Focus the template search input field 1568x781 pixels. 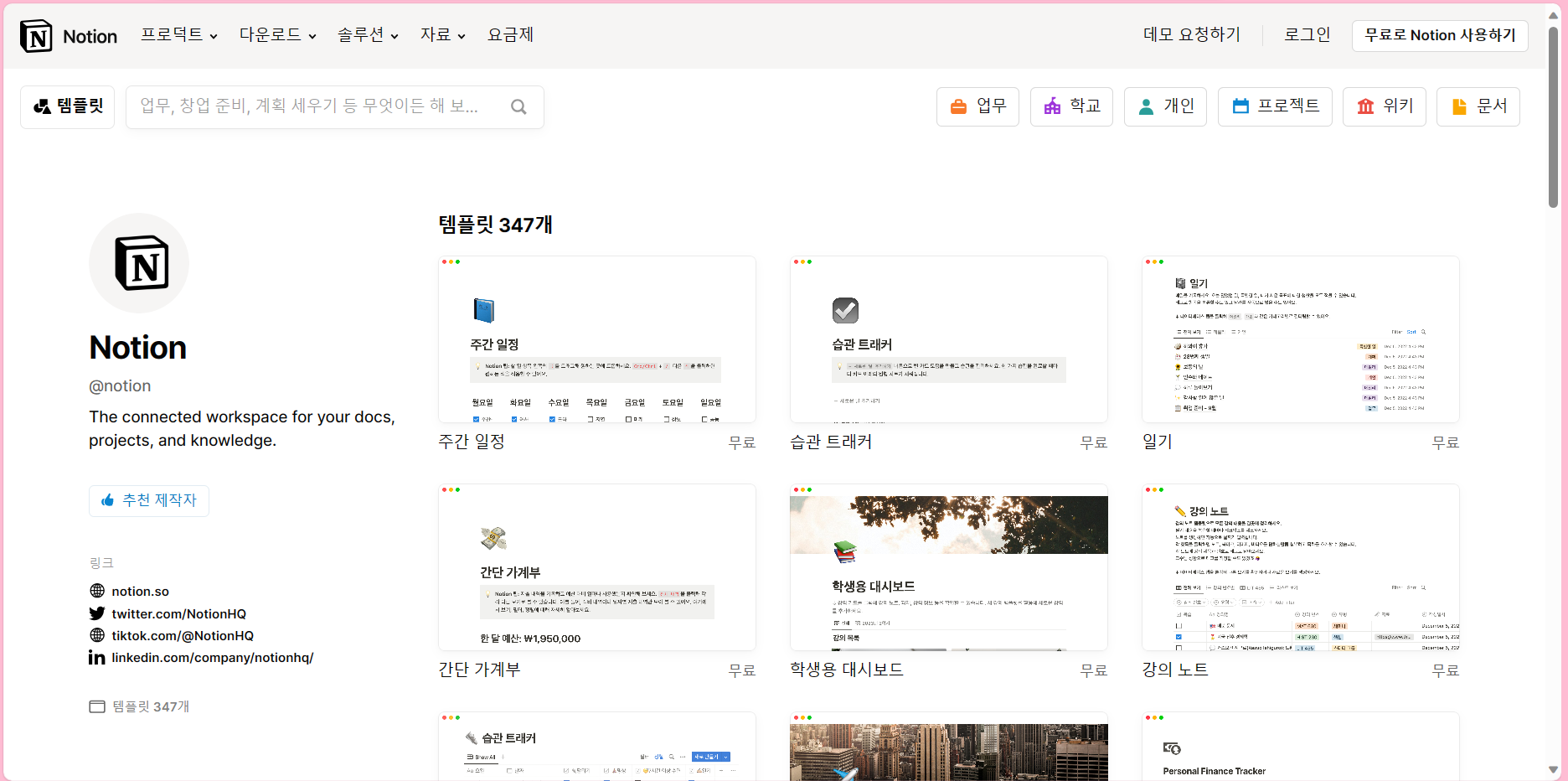click(335, 106)
